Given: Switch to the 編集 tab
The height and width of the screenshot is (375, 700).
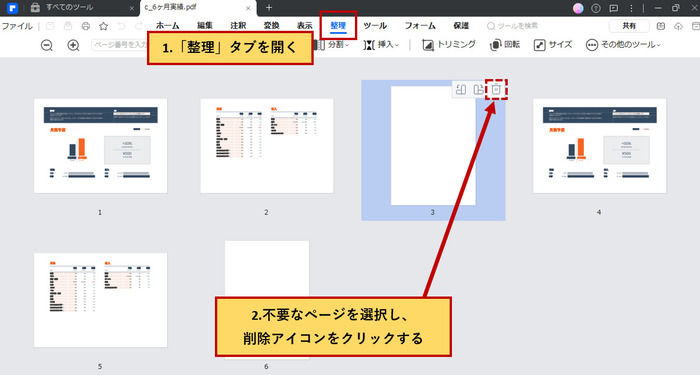Looking at the screenshot, I should pos(205,26).
